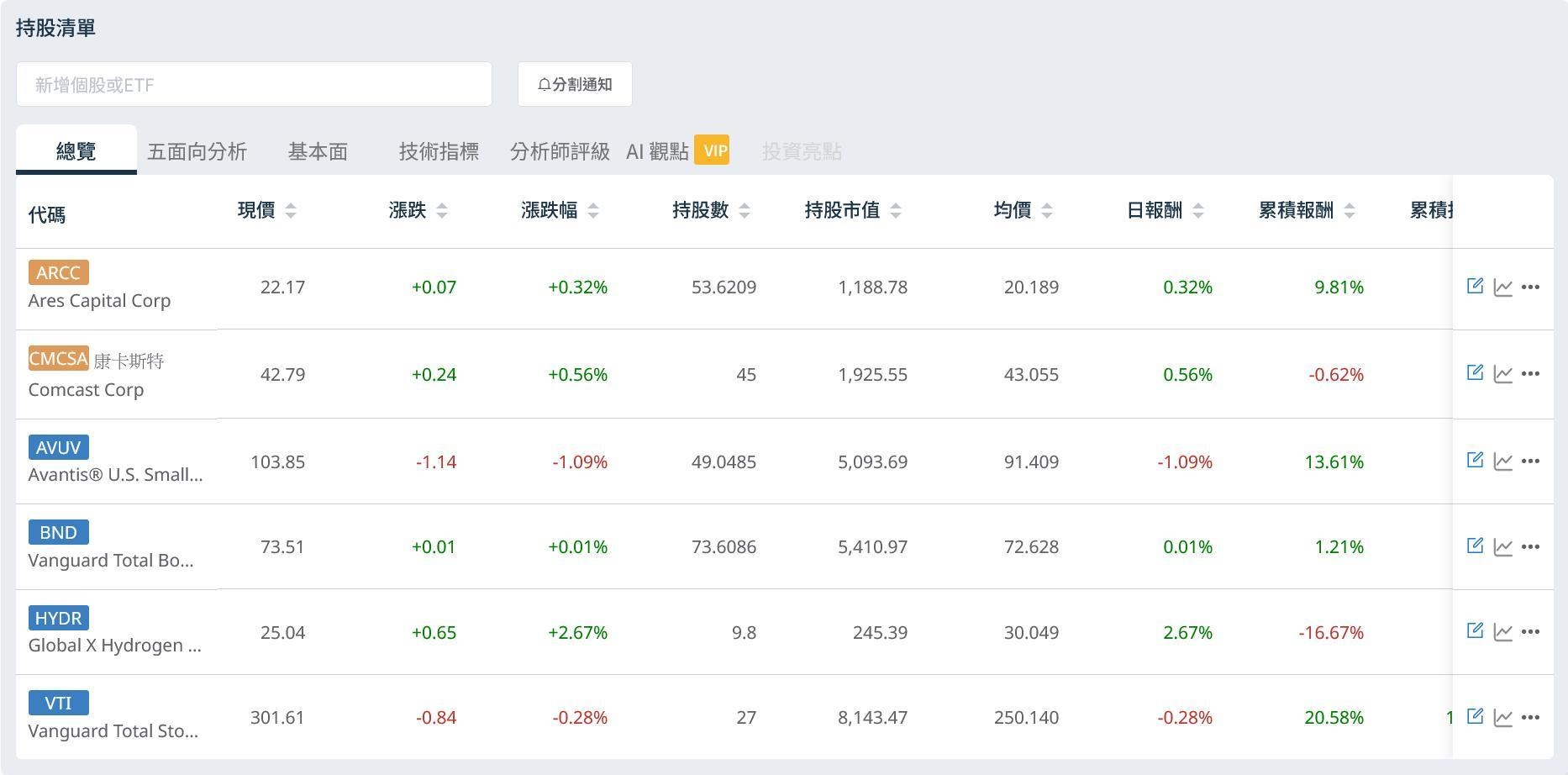View the chart icon for HYDR row
The height and width of the screenshot is (775, 1568).
1502,632
